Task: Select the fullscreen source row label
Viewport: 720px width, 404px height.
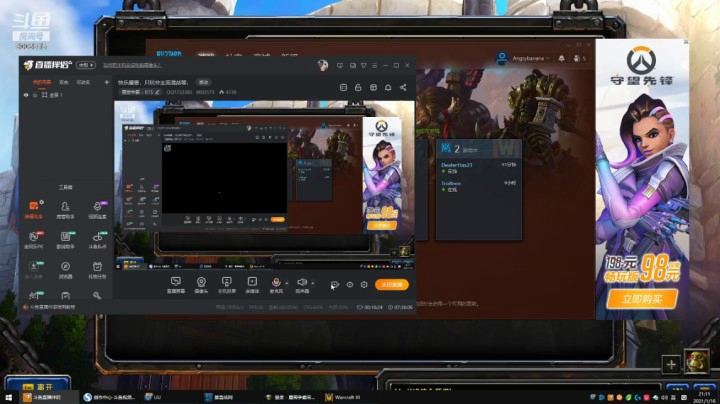Action: (56, 95)
